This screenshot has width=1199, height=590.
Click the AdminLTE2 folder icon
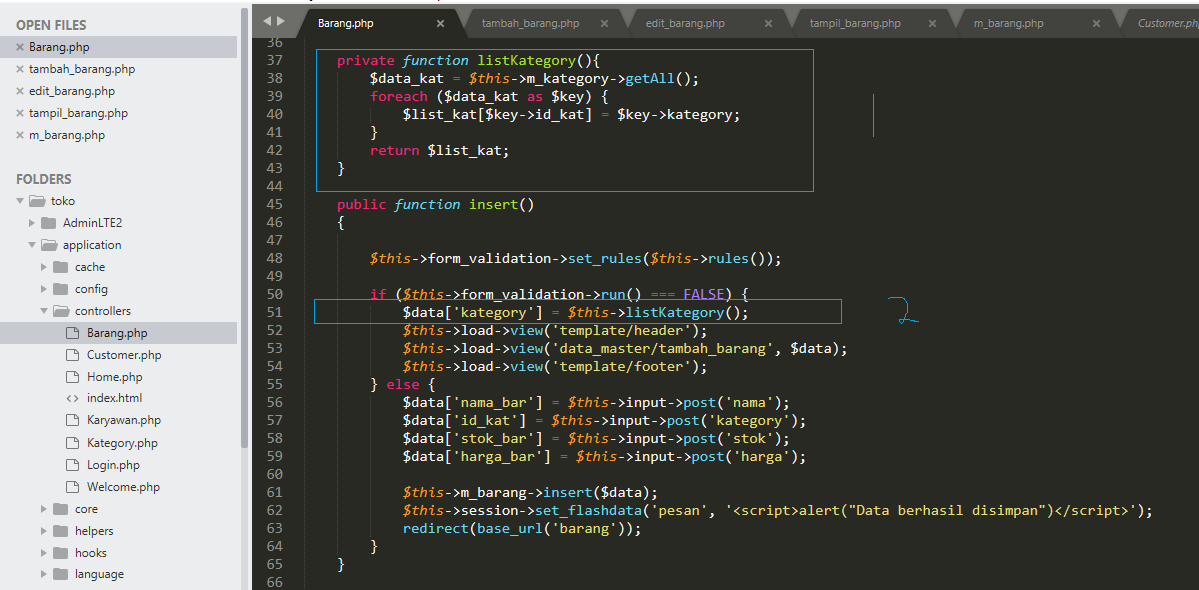point(49,223)
